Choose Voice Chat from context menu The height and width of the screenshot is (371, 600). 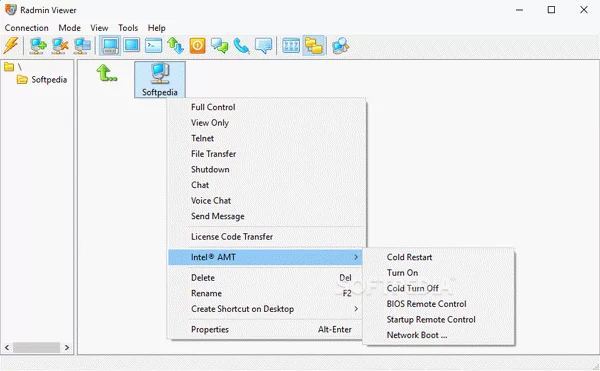(x=266, y=200)
